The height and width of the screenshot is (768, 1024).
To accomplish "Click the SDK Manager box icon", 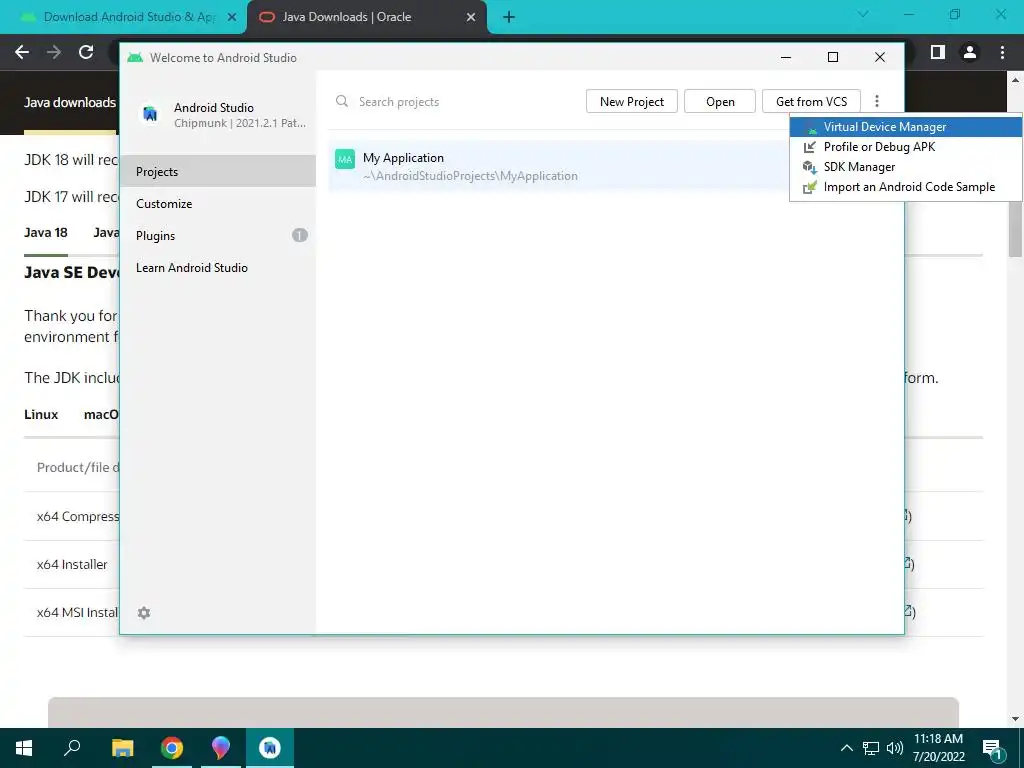I will [x=810, y=167].
